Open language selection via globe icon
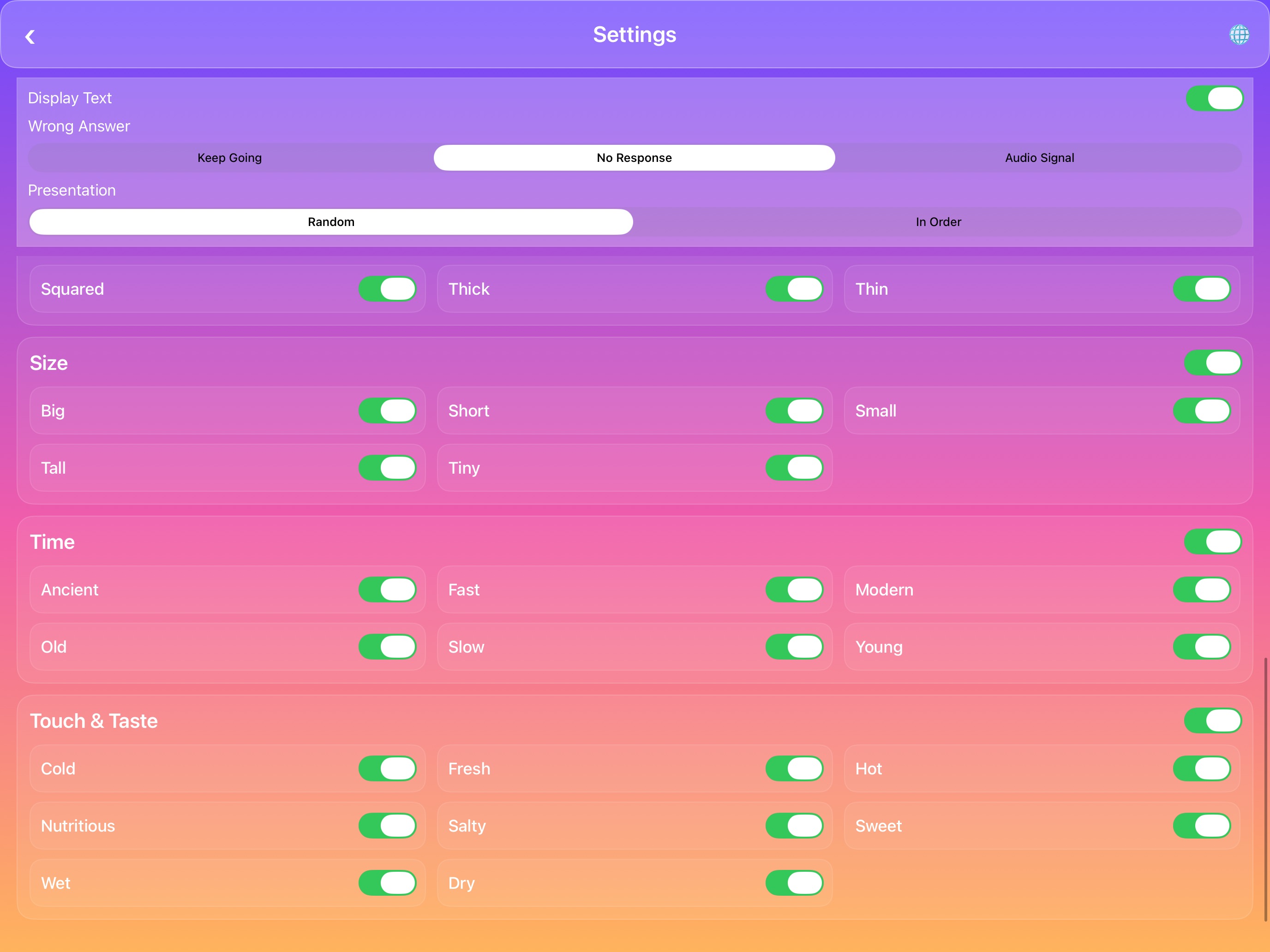 point(1239,35)
